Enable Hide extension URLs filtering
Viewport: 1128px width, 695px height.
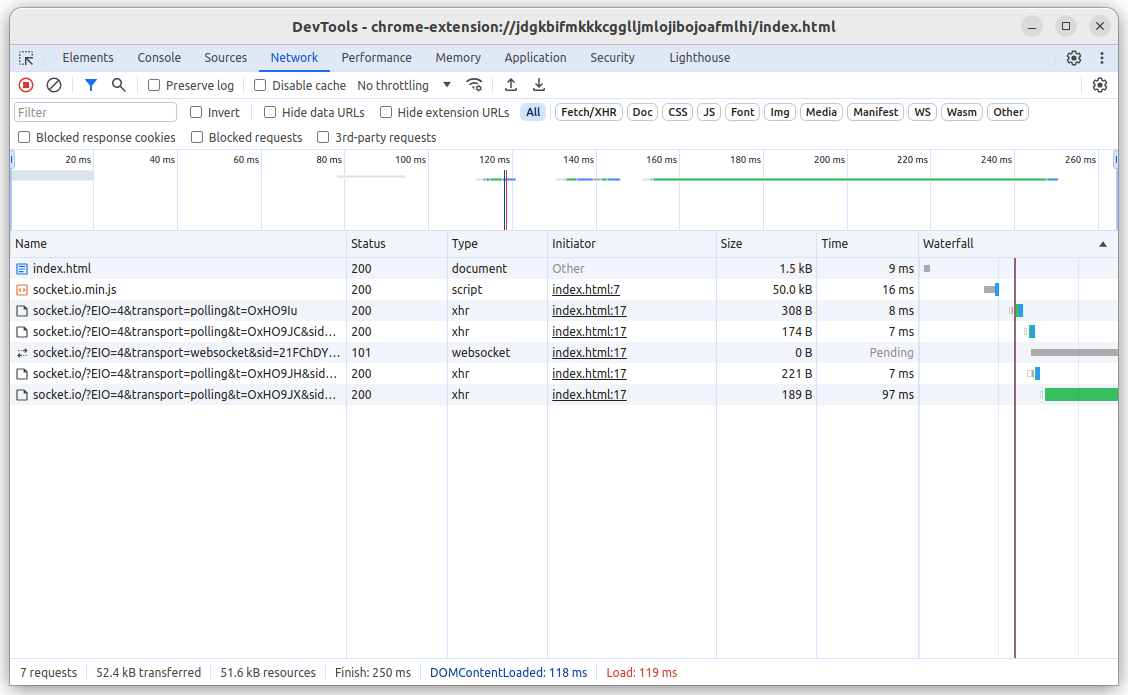385,112
